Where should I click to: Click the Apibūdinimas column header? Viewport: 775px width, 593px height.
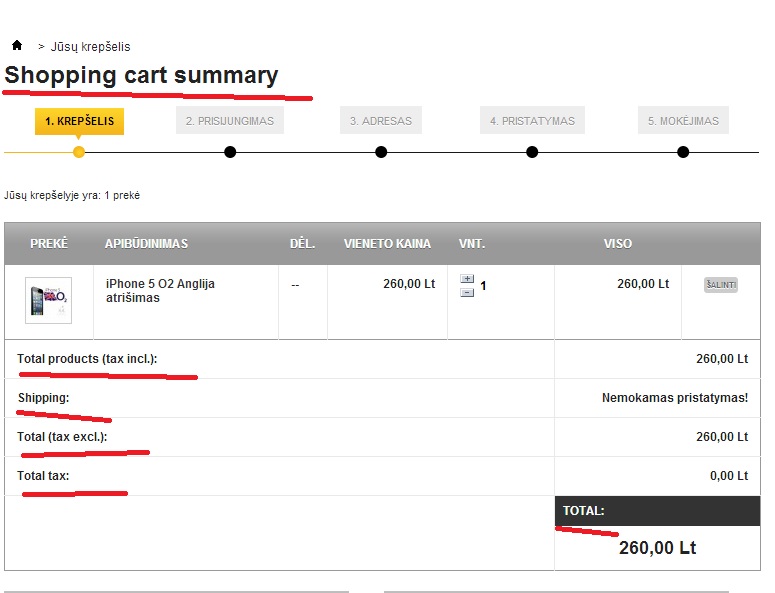146,244
